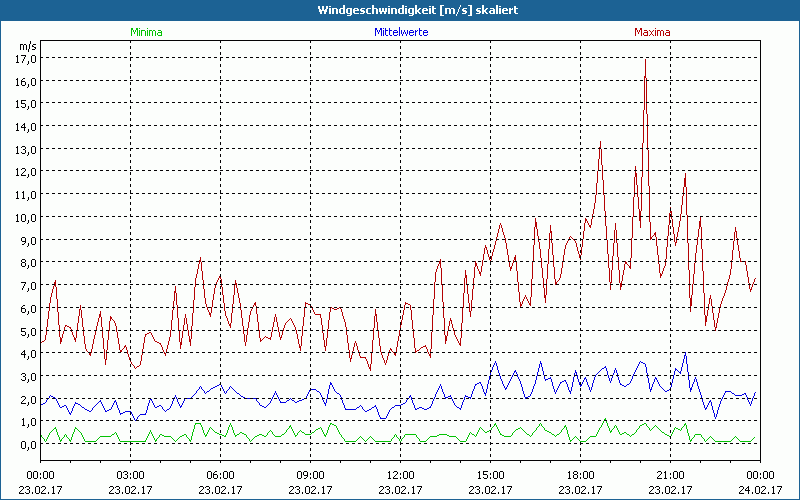Select the 15:00 time axis label

tap(490, 475)
